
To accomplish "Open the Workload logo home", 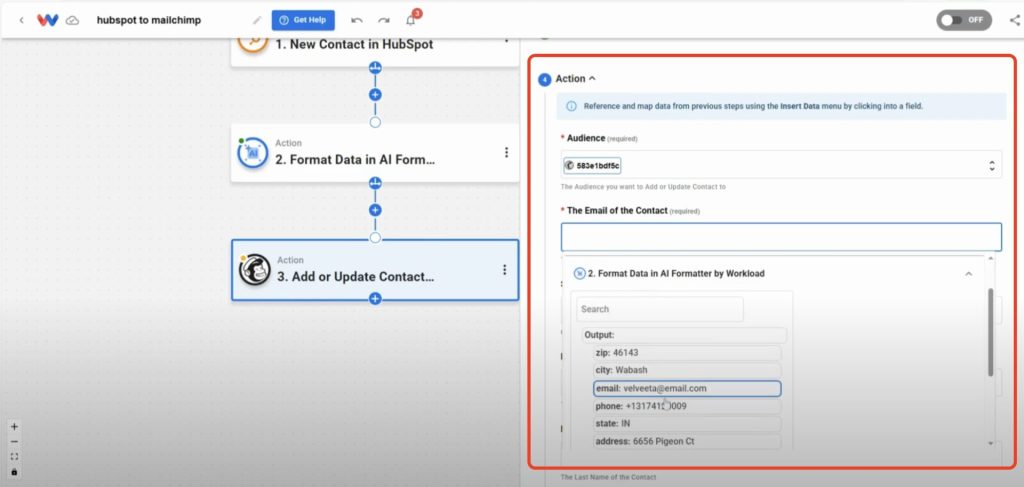I will 48,20.
